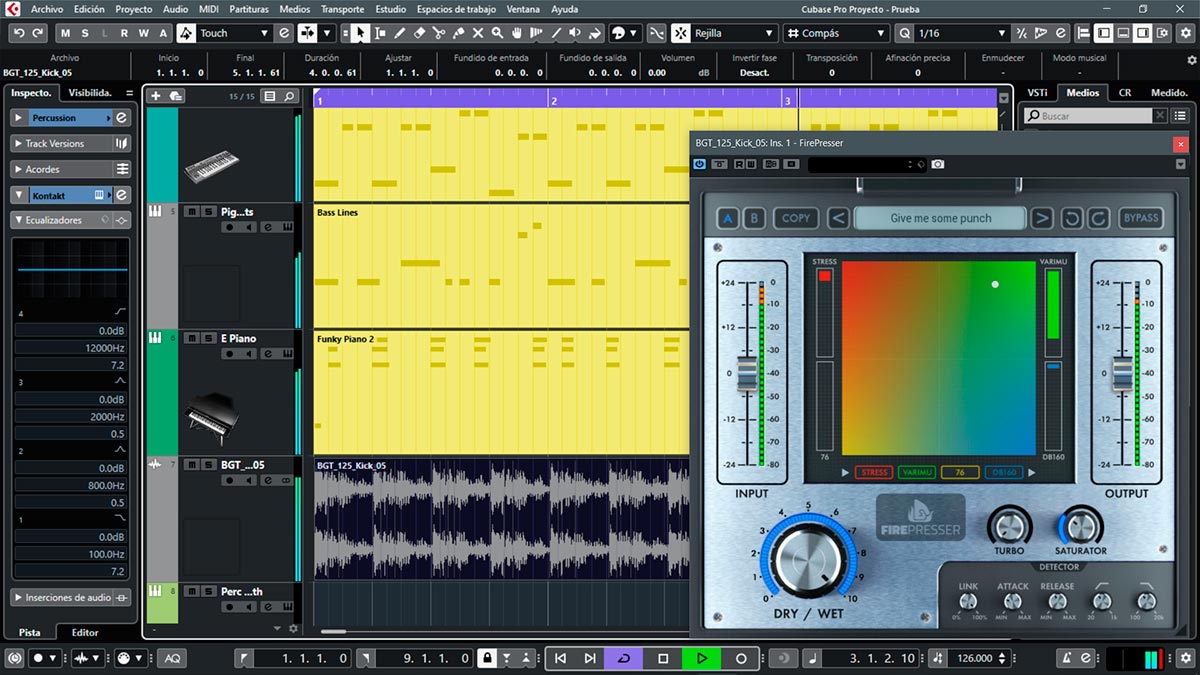Go to the previous marker transport button
This screenshot has width=1200, height=675.
560,658
